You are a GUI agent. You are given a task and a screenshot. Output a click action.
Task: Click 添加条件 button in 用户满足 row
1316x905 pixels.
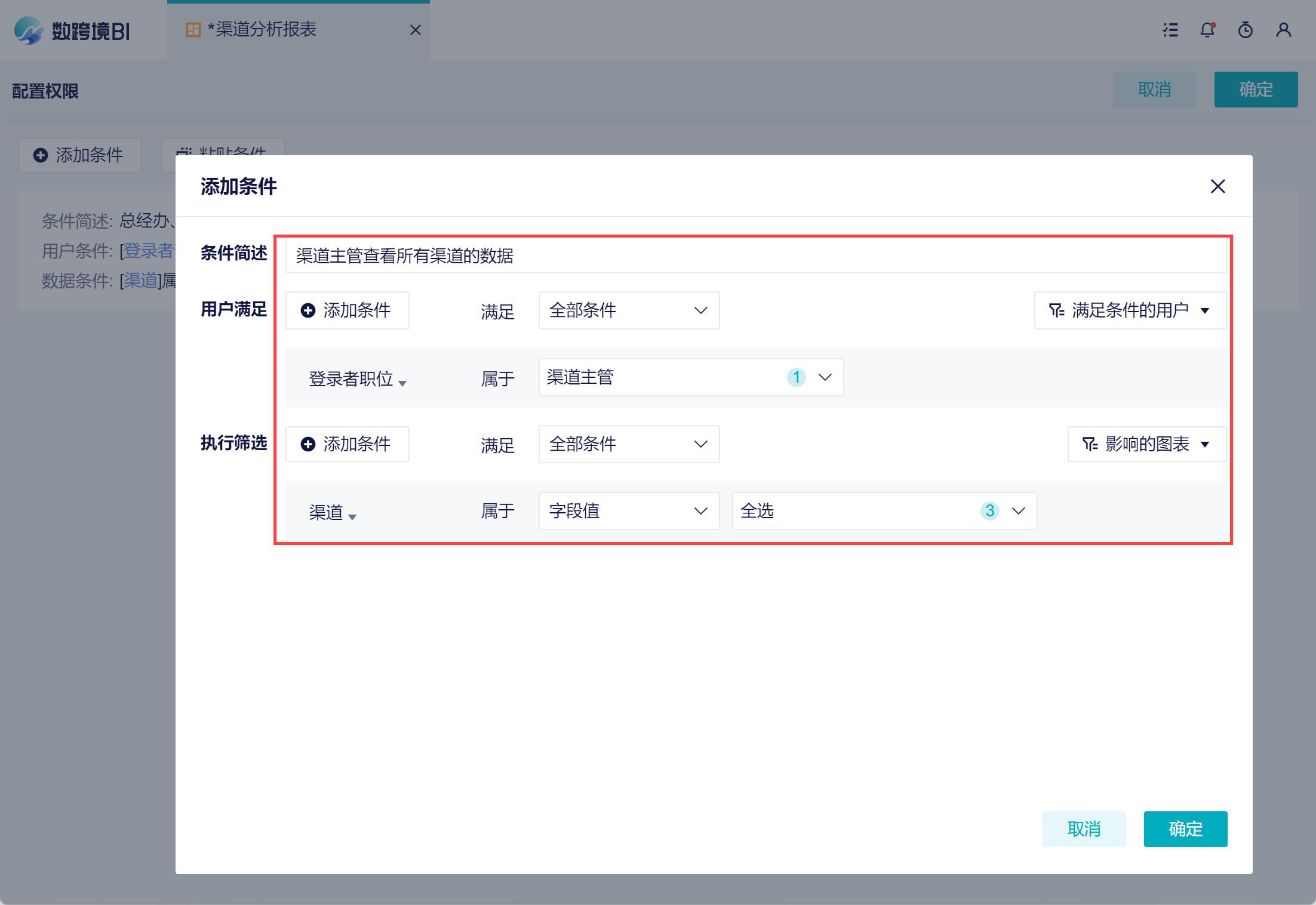tap(347, 310)
